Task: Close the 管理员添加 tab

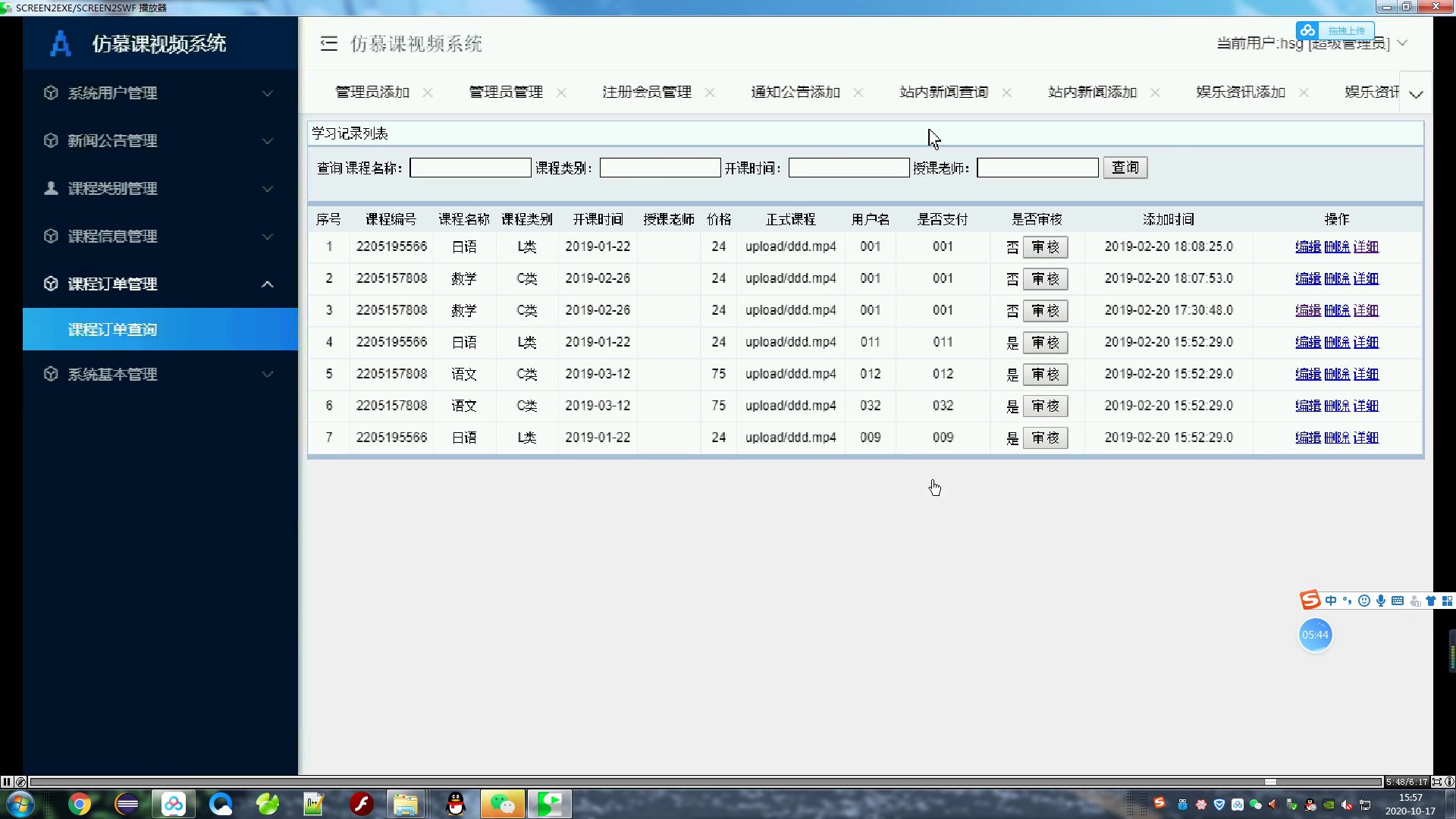Action: click(428, 93)
